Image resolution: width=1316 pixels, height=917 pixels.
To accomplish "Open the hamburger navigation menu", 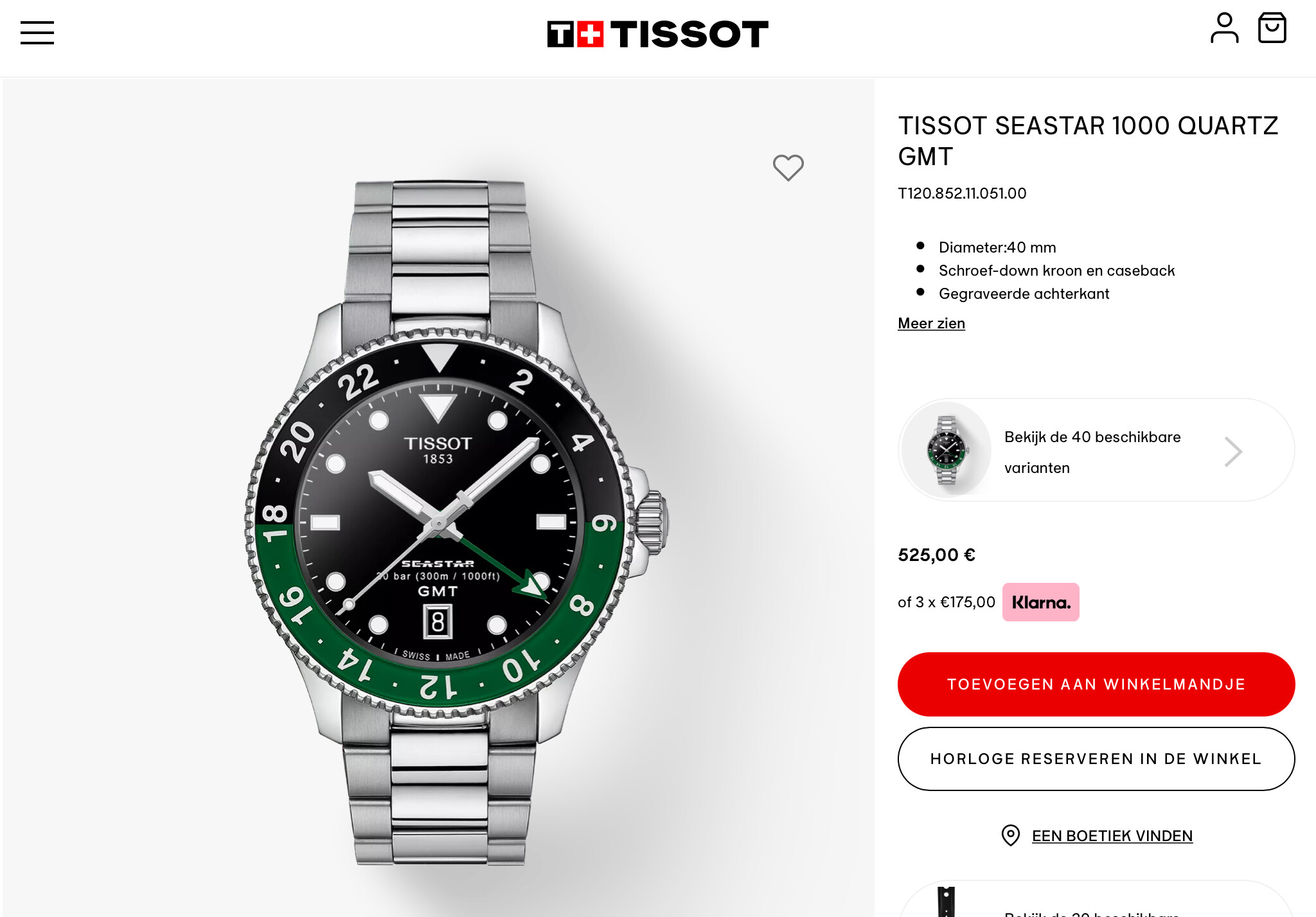I will click(x=37, y=33).
